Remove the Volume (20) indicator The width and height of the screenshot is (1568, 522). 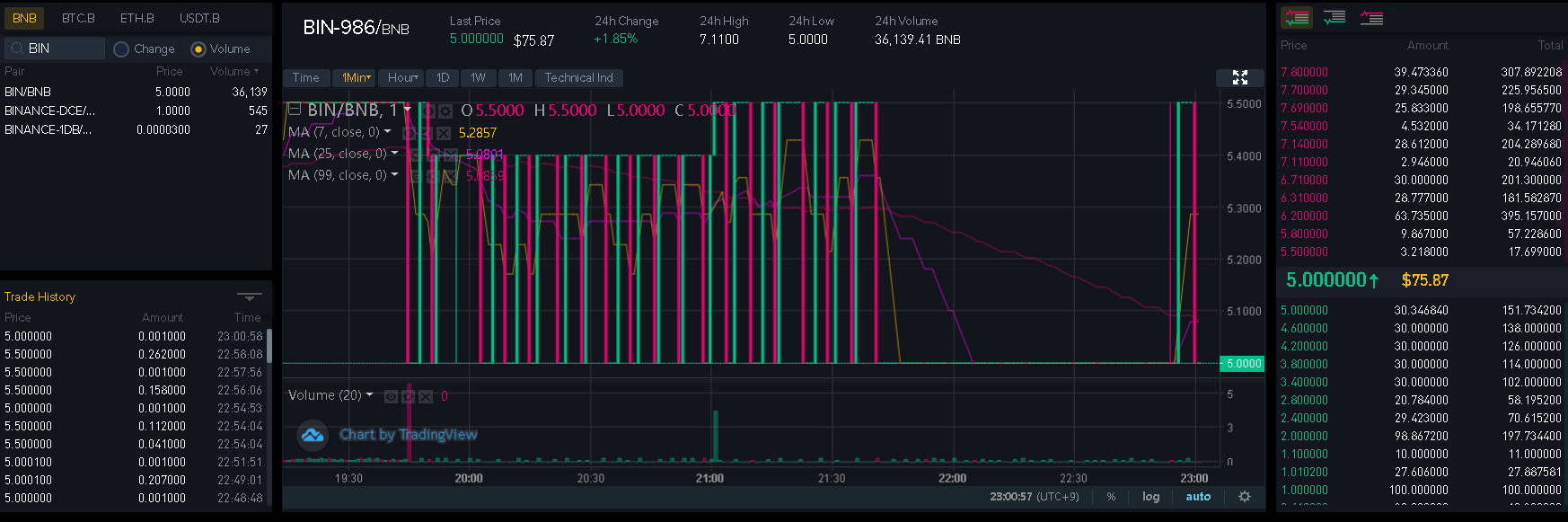click(426, 396)
